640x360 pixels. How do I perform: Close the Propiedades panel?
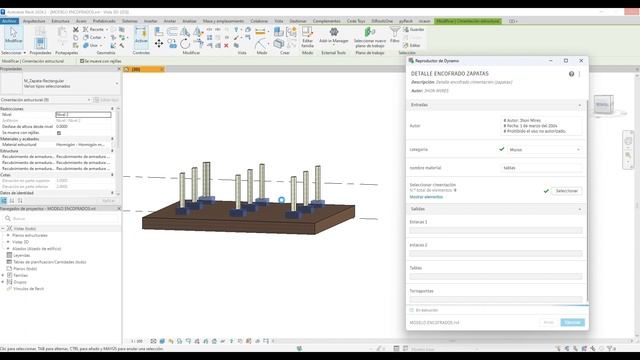tap(119, 69)
